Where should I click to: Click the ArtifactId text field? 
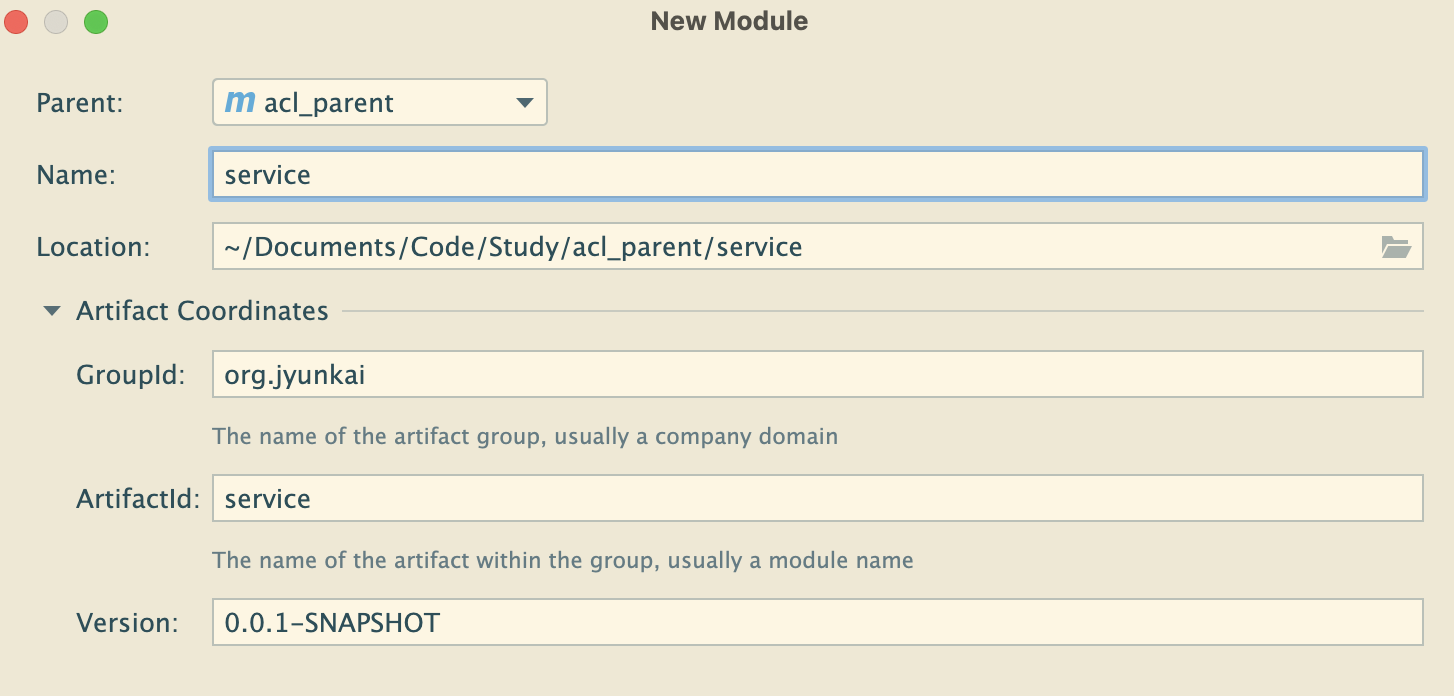coord(816,498)
